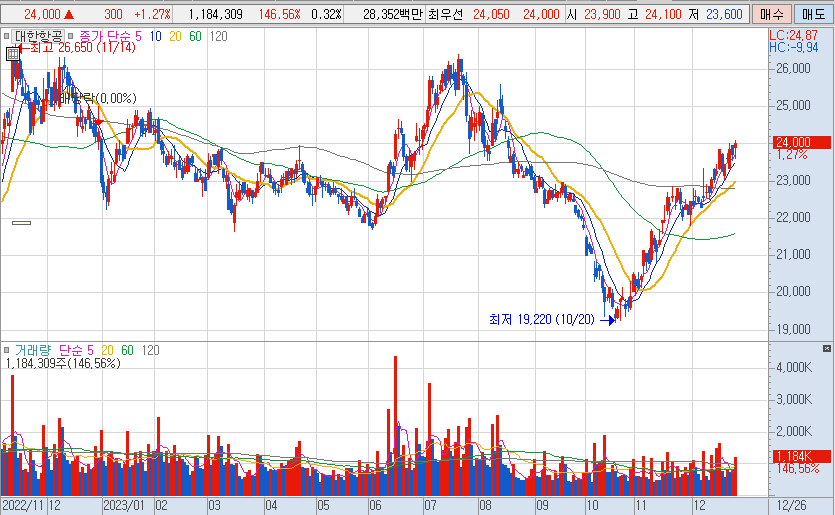Click the small square before 거래량 label
This screenshot has height=515, width=835.
[6, 350]
